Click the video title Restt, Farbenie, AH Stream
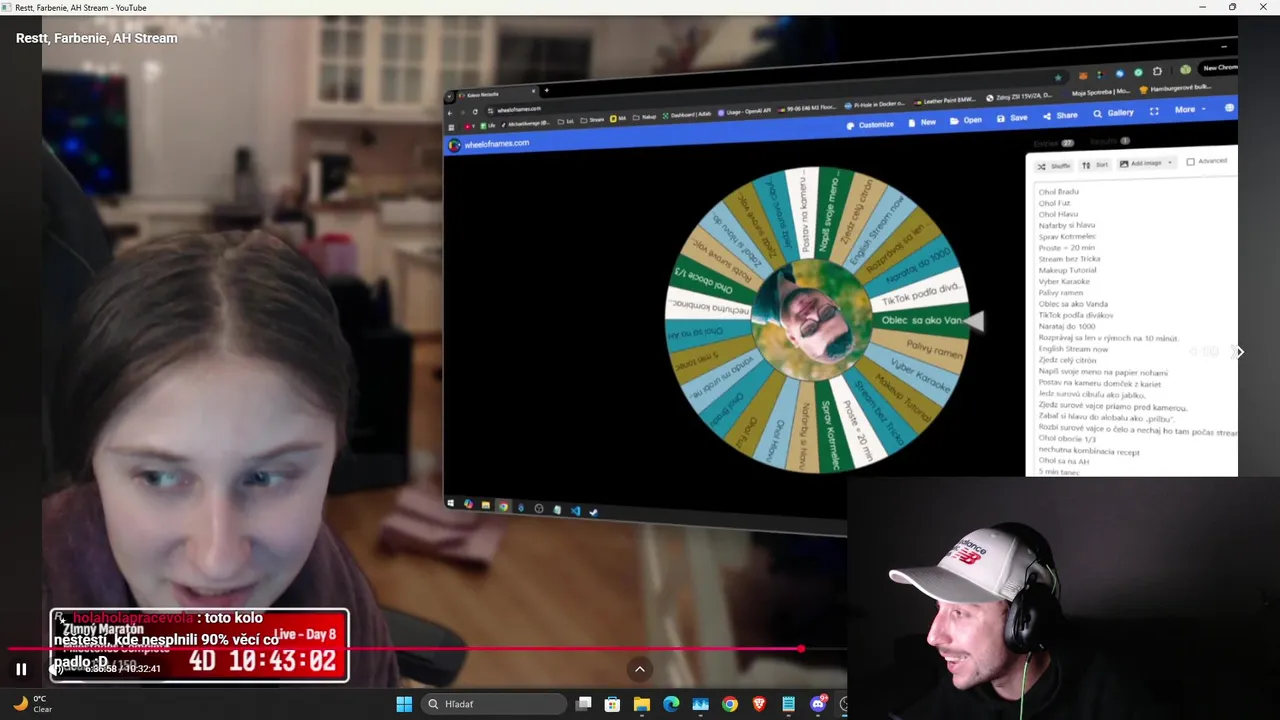Viewport: 1280px width, 720px height. click(x=96, y=38)
